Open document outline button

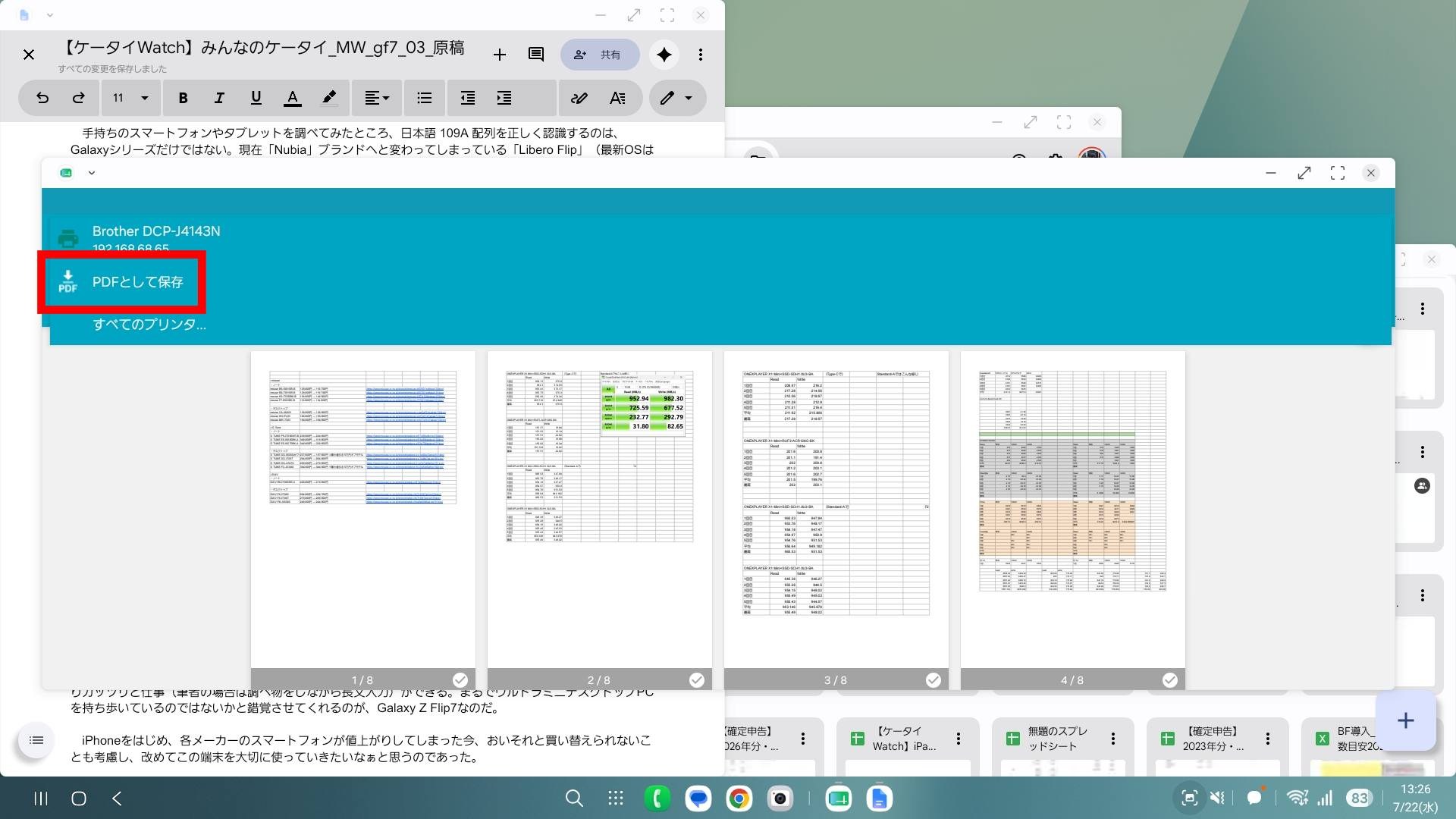tap(36, 740)
